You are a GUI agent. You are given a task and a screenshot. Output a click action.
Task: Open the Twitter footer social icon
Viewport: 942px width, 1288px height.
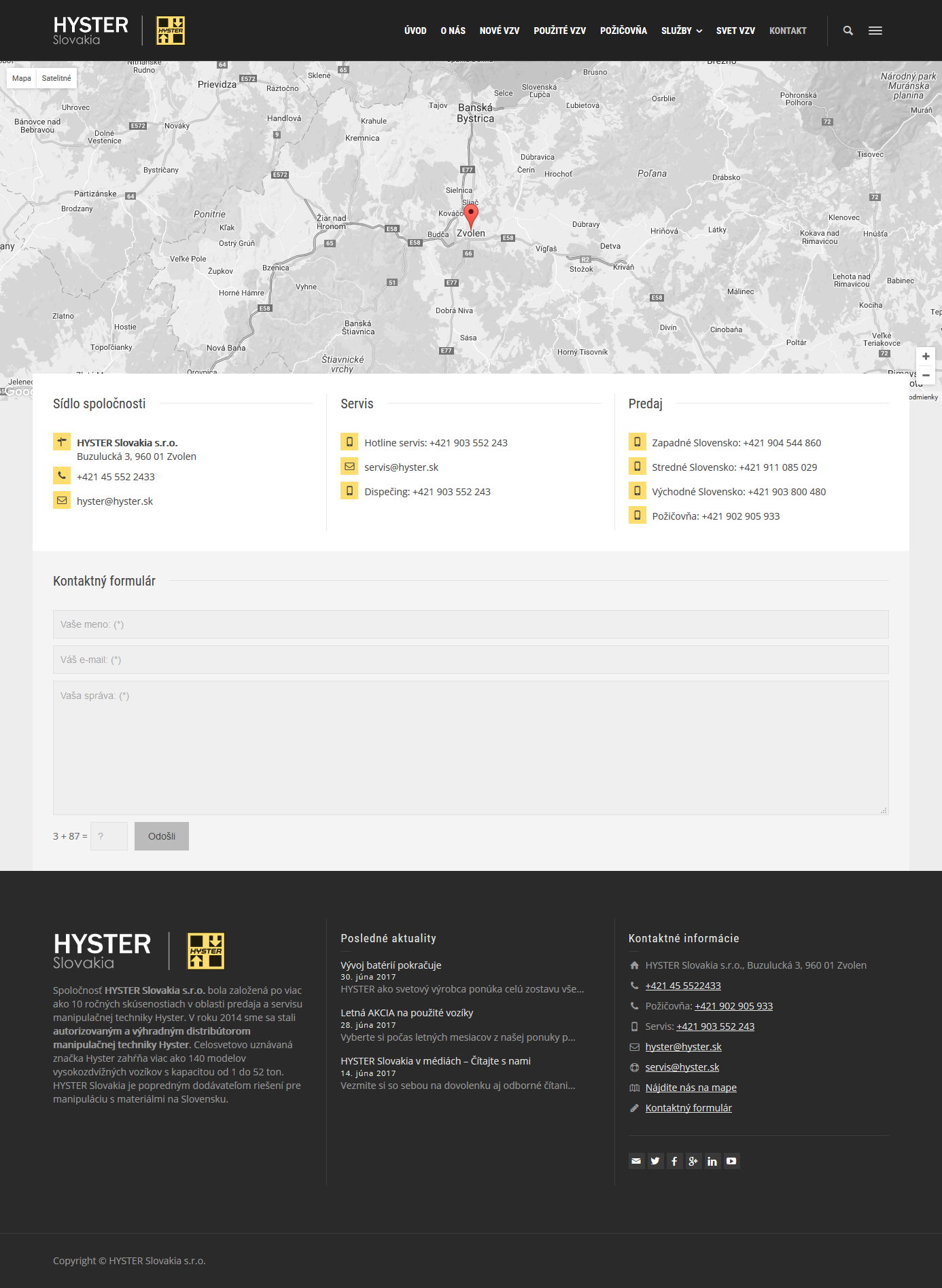655,1161
